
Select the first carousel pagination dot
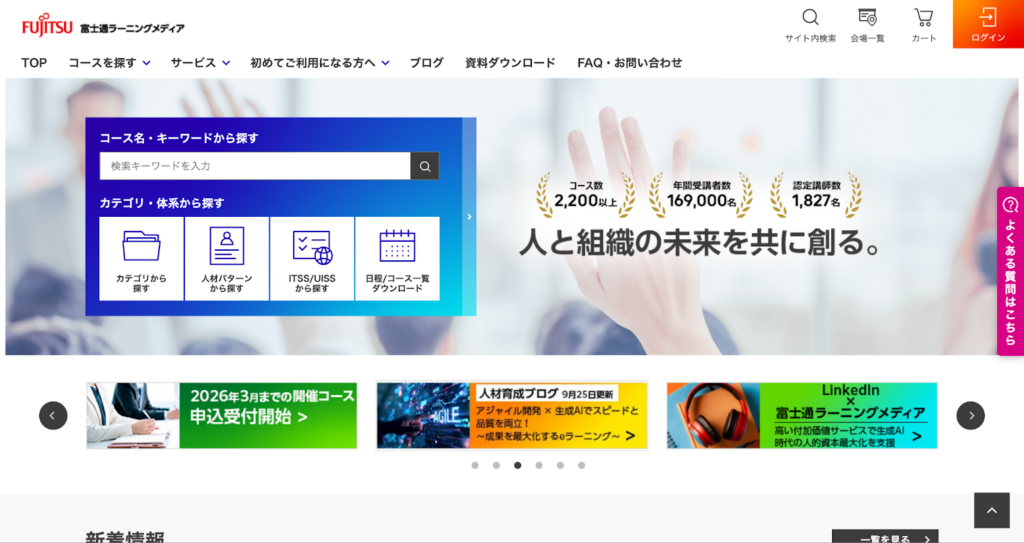(475, 465)
